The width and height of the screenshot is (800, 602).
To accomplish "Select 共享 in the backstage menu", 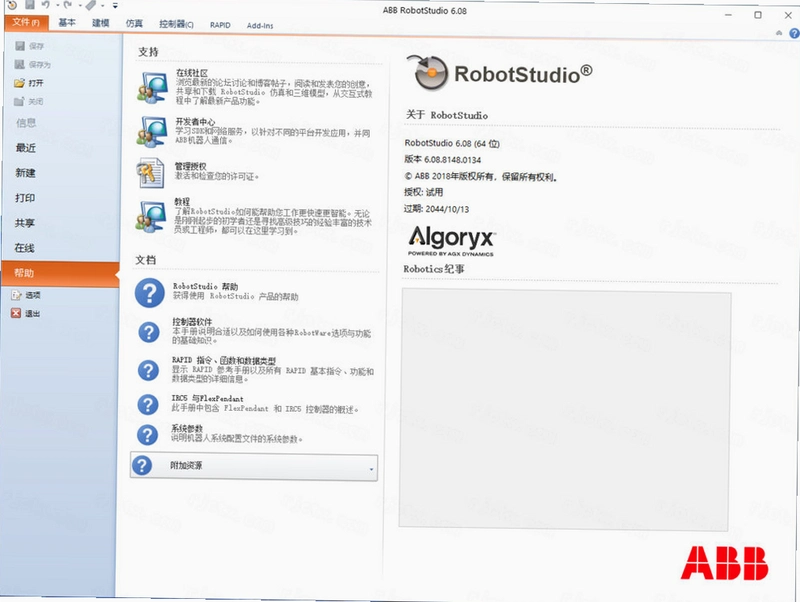I will pyautogui.click(x=24, y=223).
